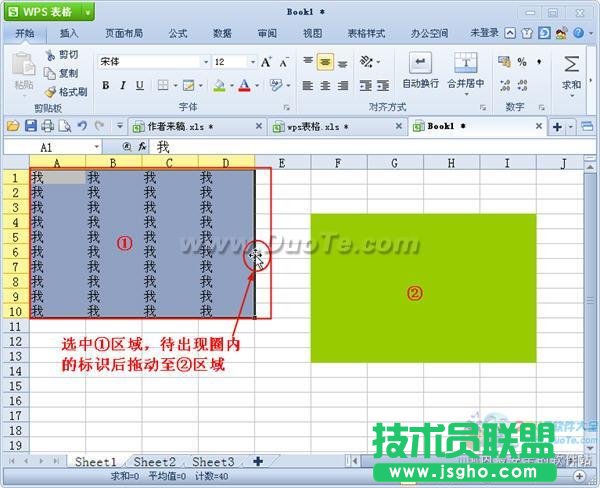This screenshot has width=600, height=488.
Task: Open the font name dropdown (宋体)
Action: [x=206, y=62]
